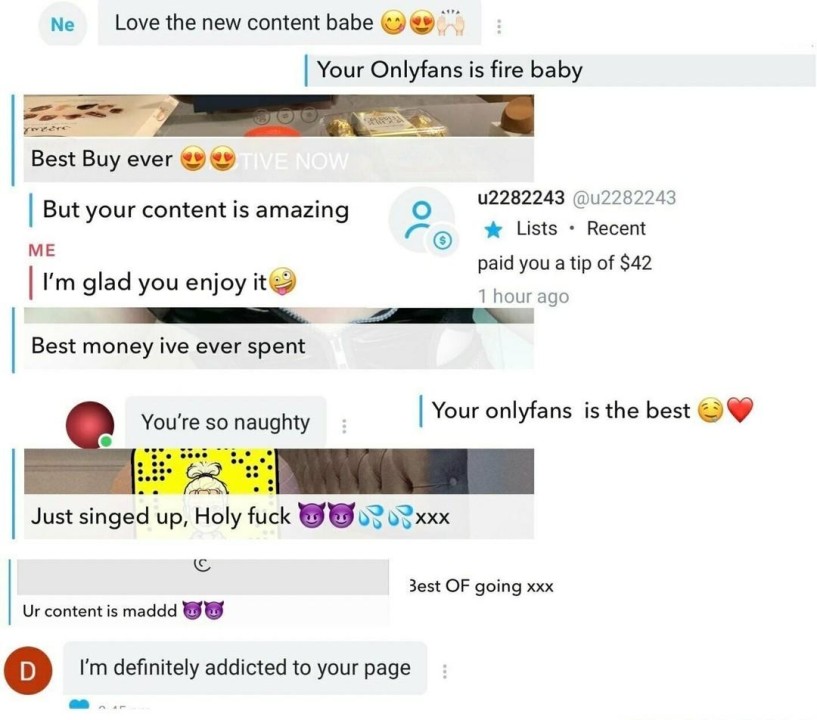Viewport: 817px width, 720px height.
Task: Select the Lists label
Action: (536, 228)
